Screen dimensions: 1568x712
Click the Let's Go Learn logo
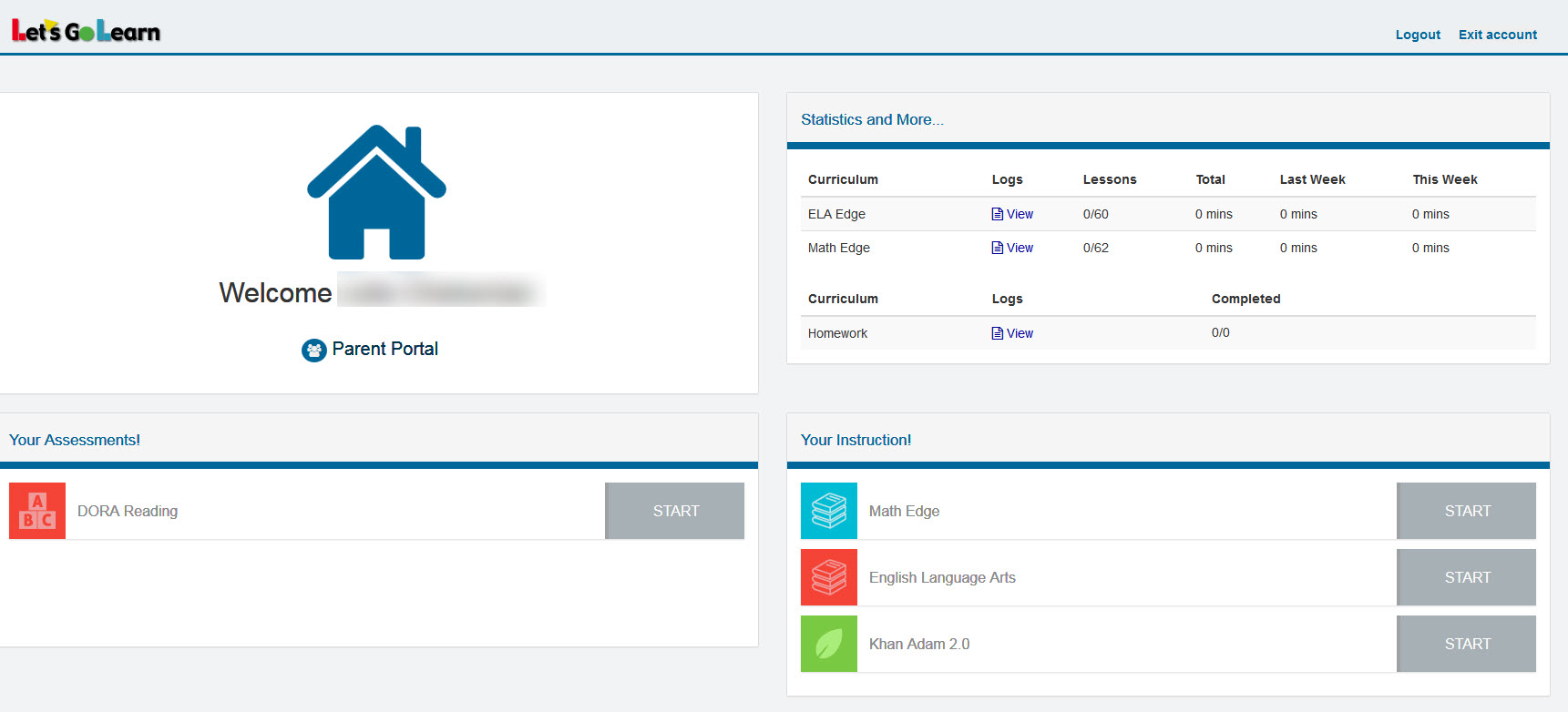(x=86, y=31)
